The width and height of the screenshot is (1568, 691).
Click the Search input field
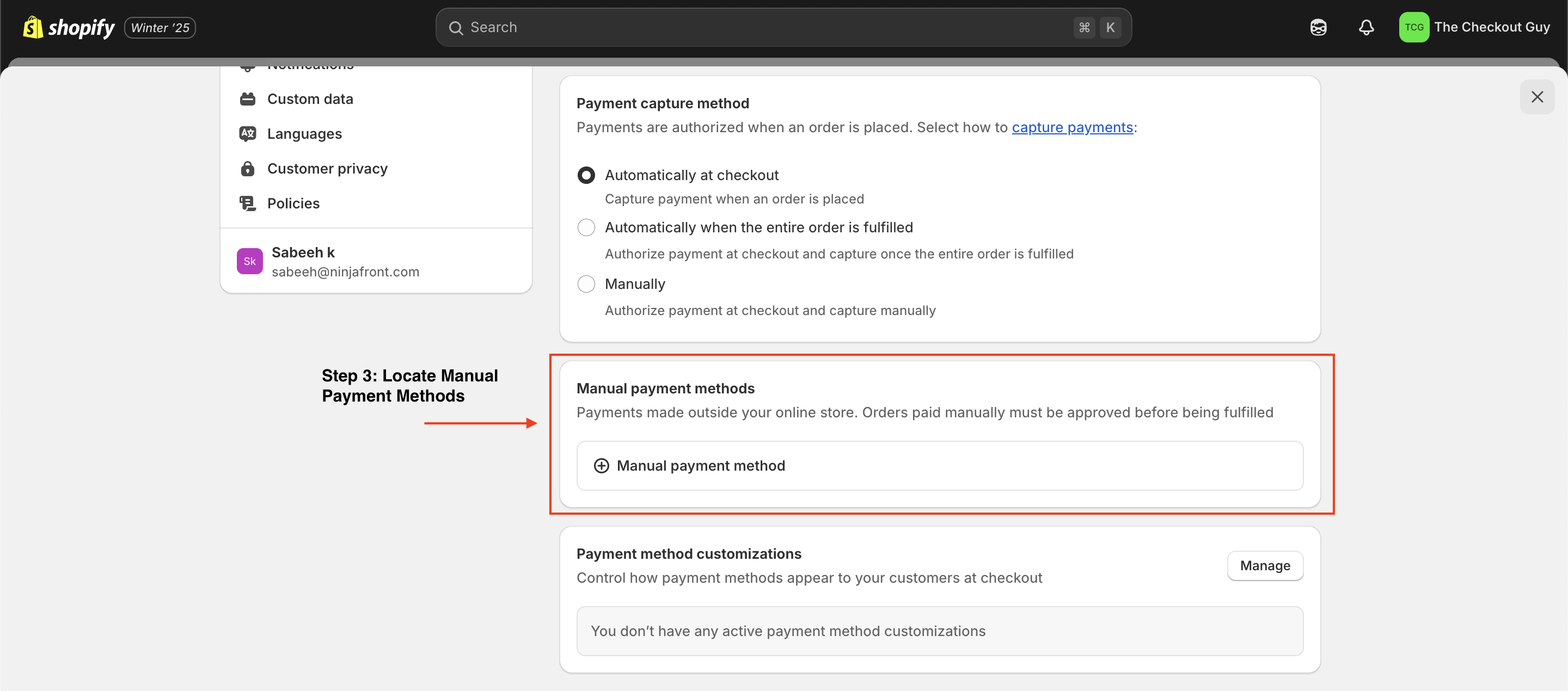tap(767, 27)
